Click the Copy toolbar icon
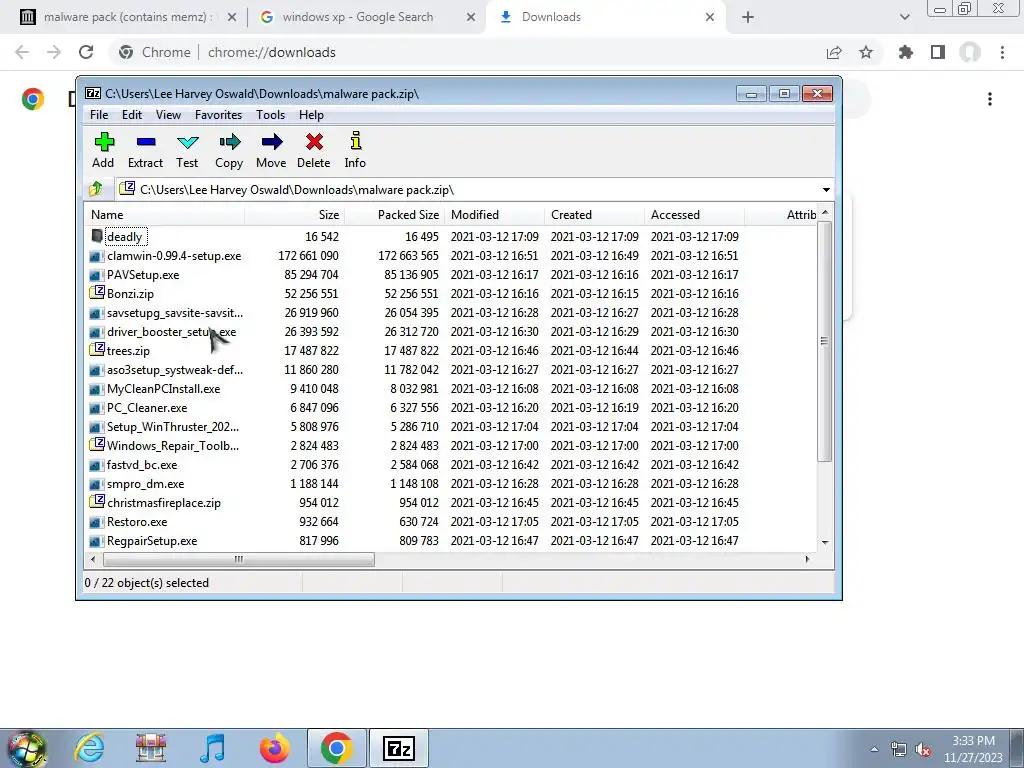Viewport: 1024px width, 768px height. (x=229, y=150)
